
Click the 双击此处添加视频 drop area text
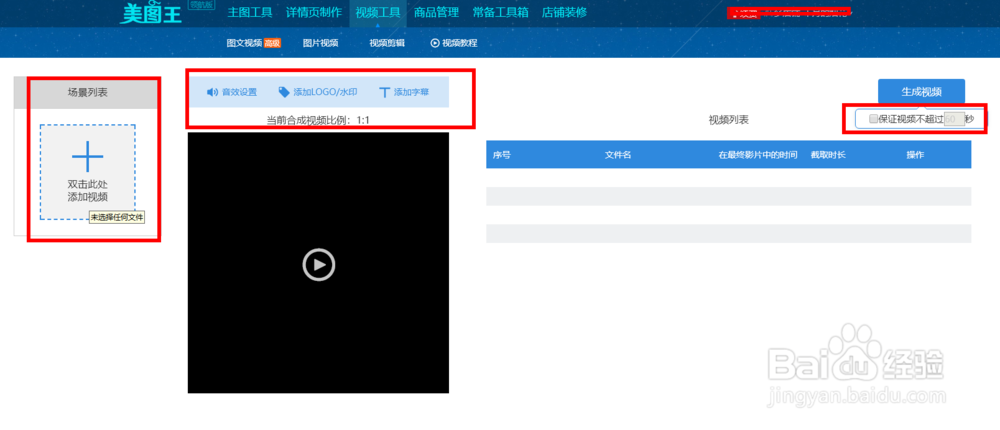point(87,190)
